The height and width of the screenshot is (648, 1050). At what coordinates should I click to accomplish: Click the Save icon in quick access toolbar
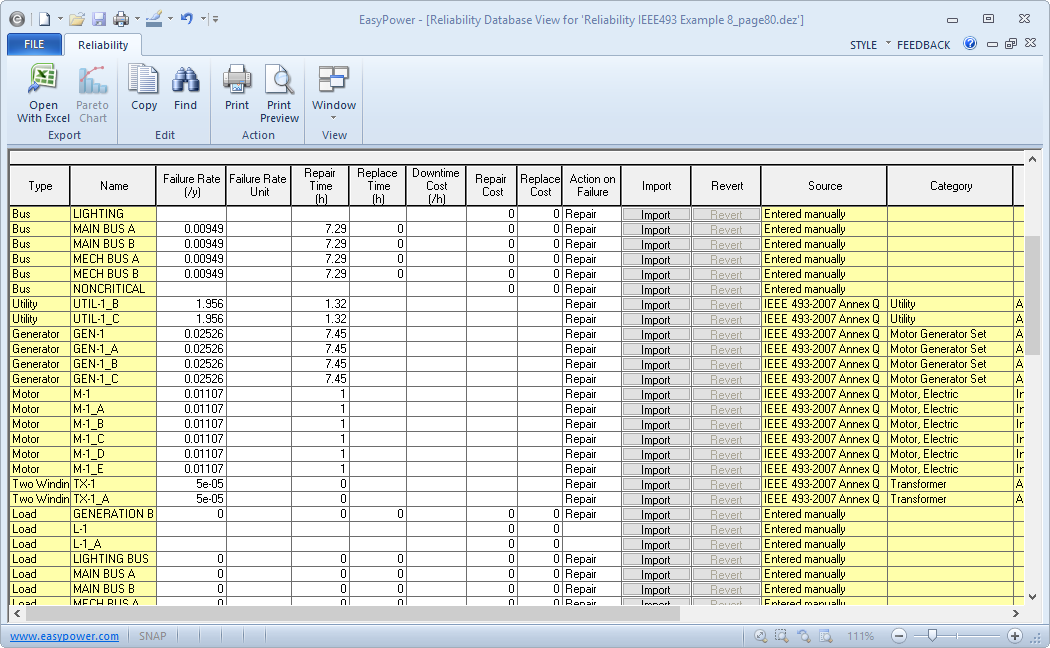coord(99,19)
